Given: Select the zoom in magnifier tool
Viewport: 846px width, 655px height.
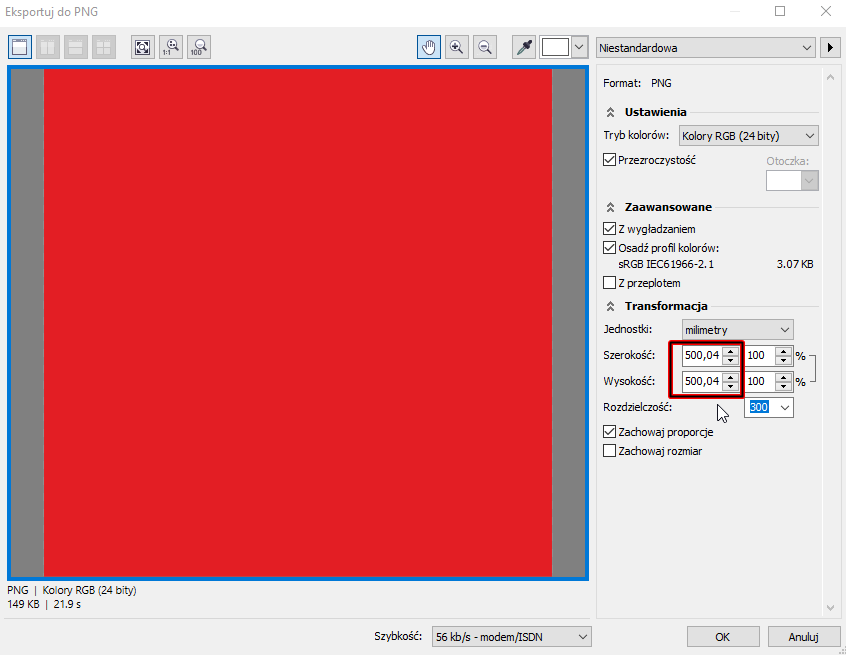Looking at the screenshot, I should pos(457,47).
